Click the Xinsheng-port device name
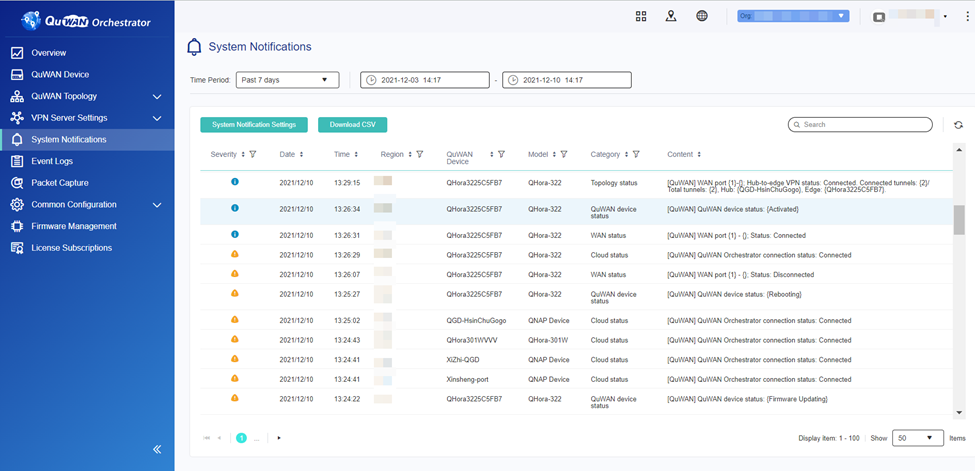The width and height of the screenshot is (975, 471). pyautogui.click(x=467, y=380)
